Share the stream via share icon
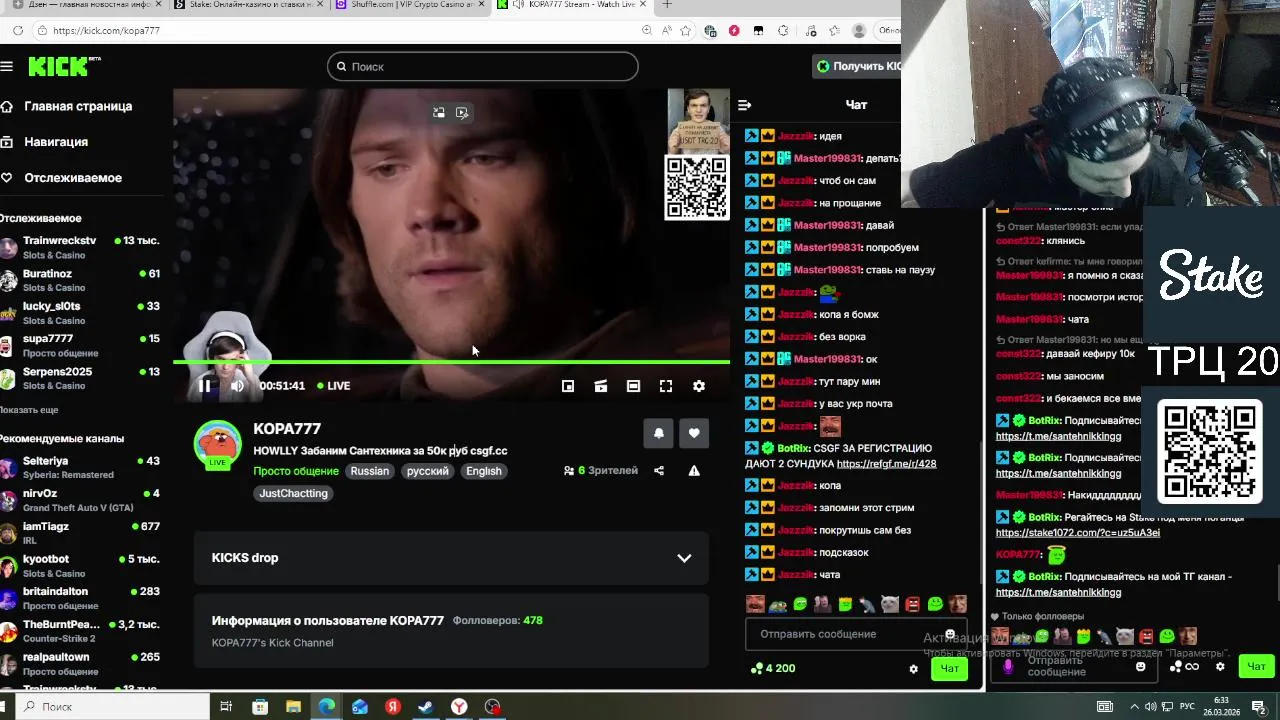This screenshot has height=720, width=1280. tap(659, 471)
